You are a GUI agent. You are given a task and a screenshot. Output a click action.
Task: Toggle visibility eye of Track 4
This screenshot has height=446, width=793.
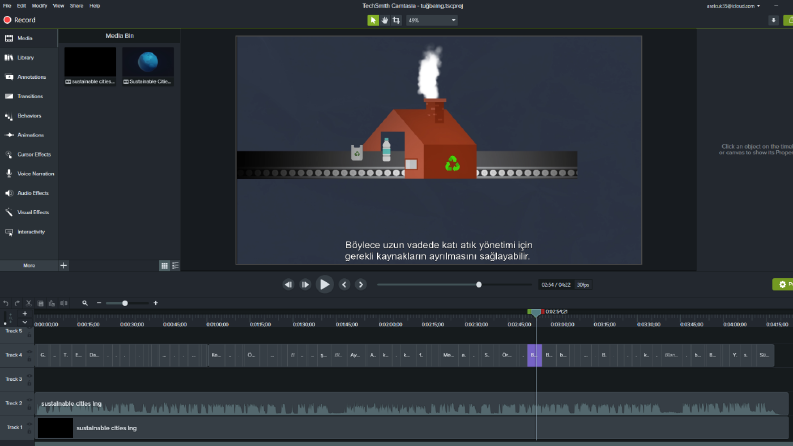point(29,352)
